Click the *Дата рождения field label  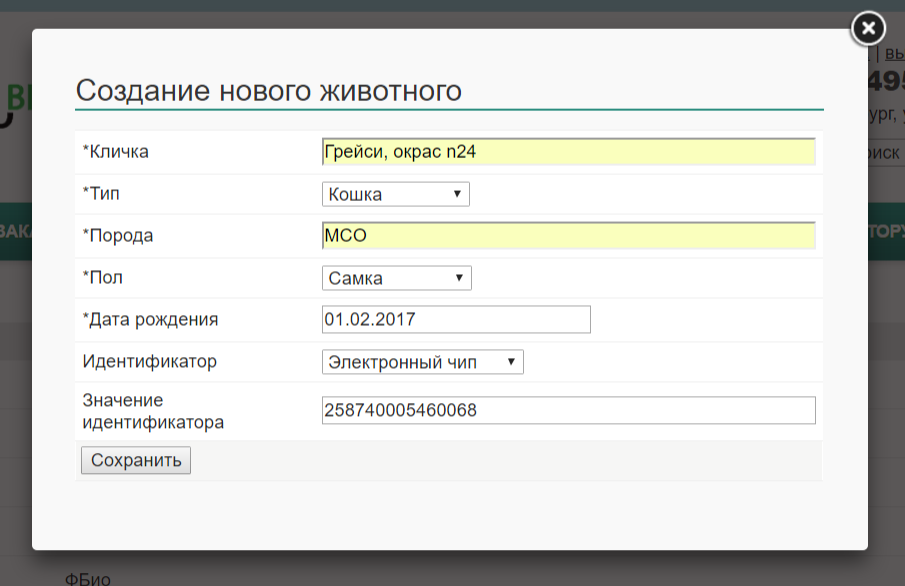[150, 319]
